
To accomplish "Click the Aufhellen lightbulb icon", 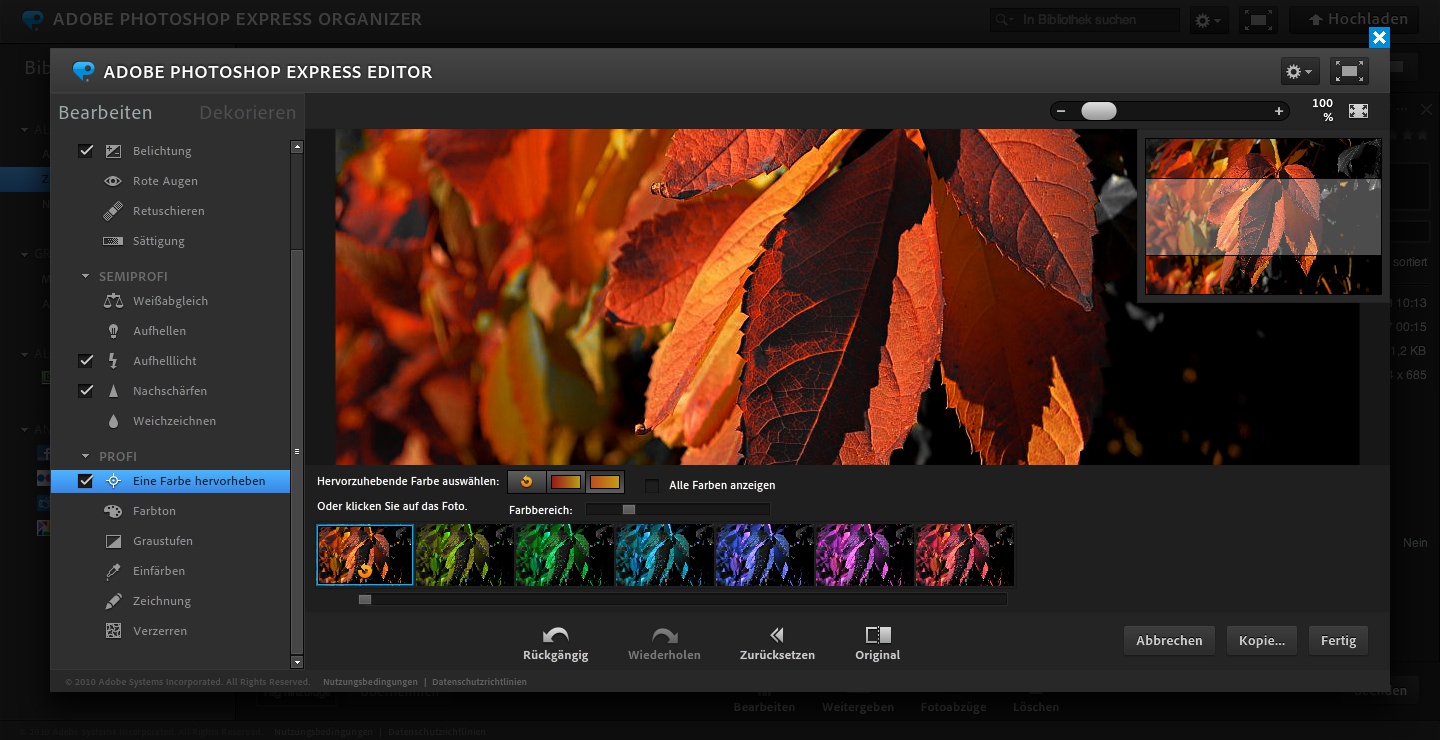I will tap(113, 331).
